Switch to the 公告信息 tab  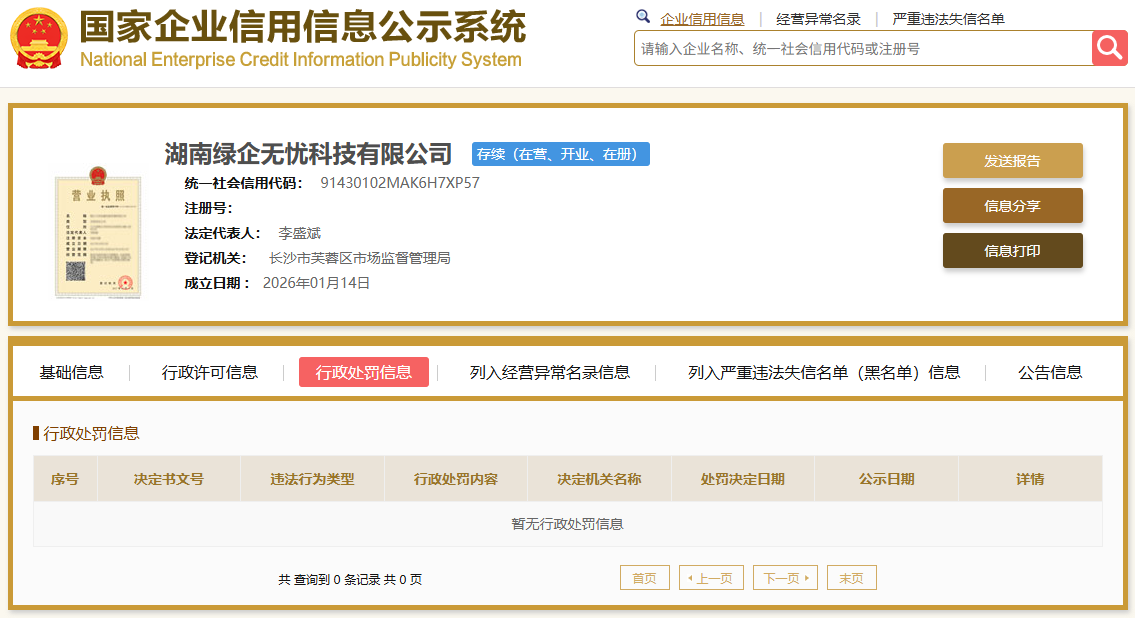(x=1046, y=371)
